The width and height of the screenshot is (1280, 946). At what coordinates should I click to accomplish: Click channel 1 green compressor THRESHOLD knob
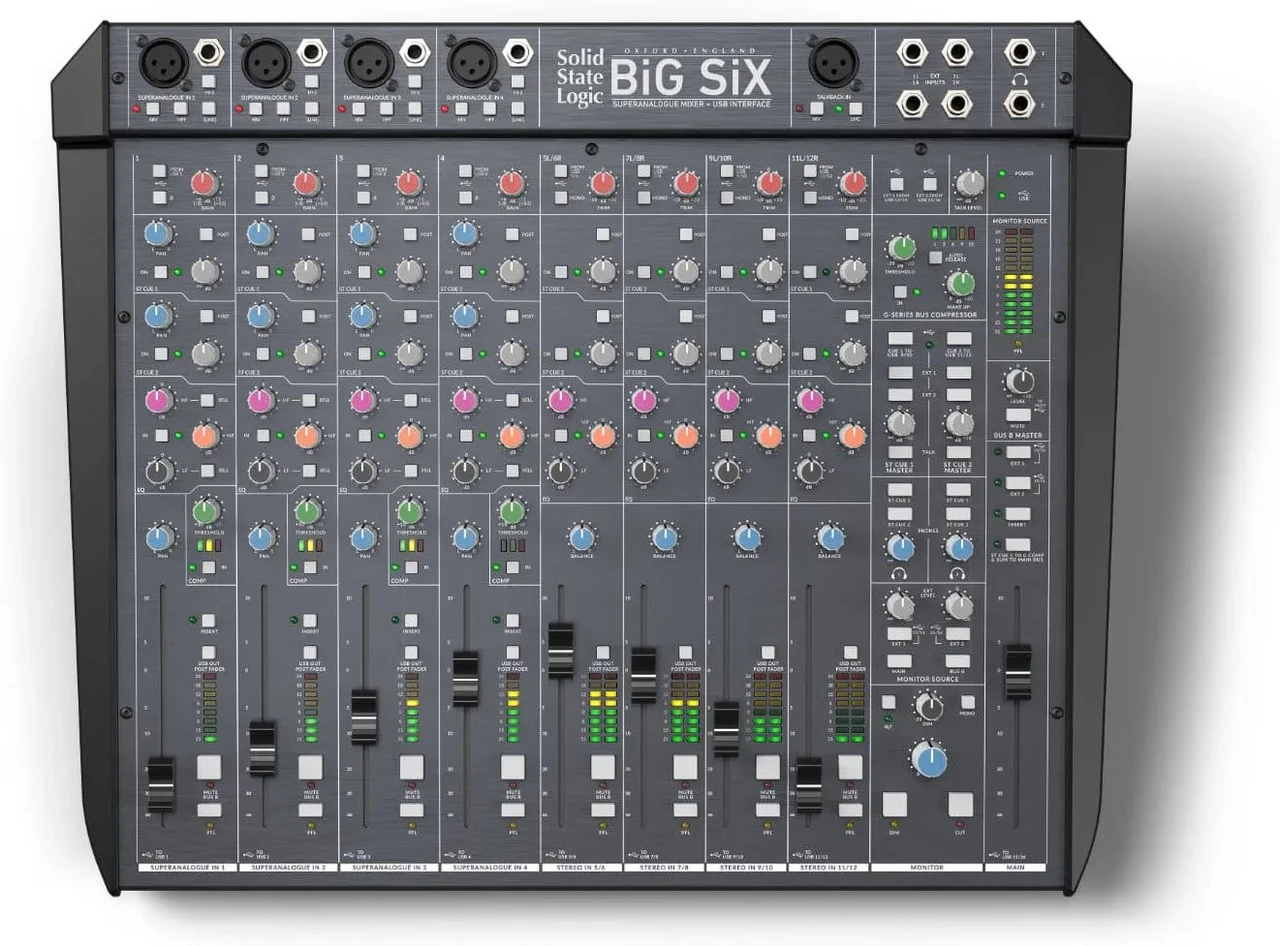tap(206, 512)
